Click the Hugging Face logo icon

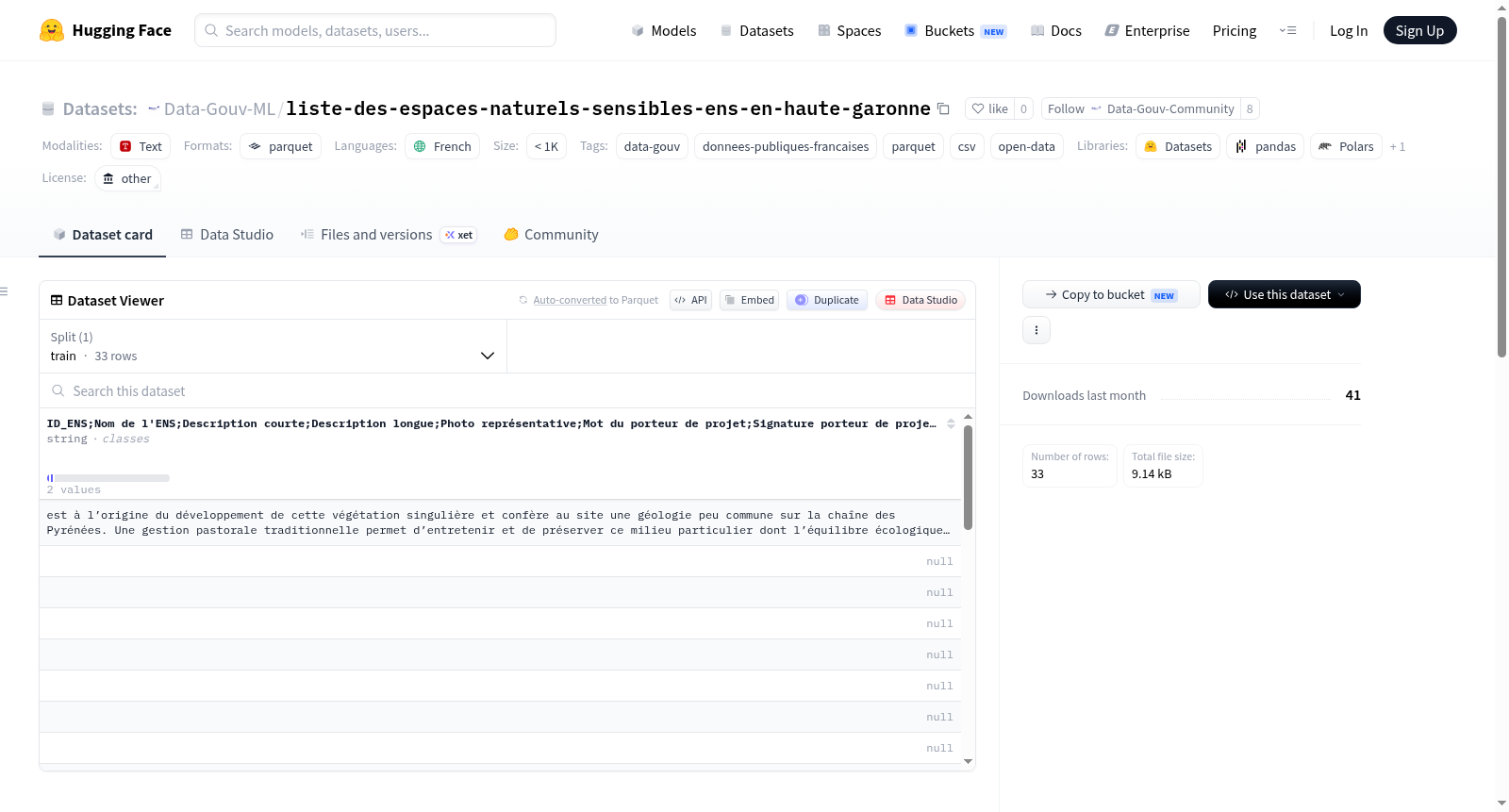52,30
